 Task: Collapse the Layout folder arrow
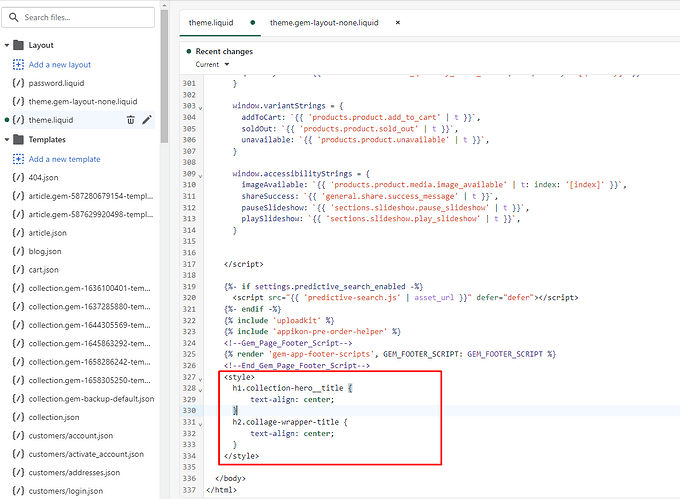(x=6, y=45)
